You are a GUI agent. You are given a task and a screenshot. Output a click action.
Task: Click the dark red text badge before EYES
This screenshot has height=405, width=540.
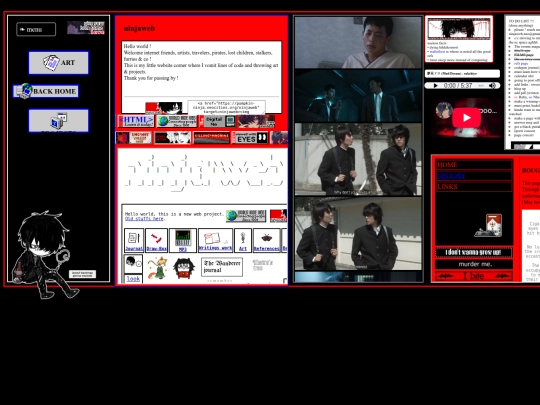click(x=211, y=138)
